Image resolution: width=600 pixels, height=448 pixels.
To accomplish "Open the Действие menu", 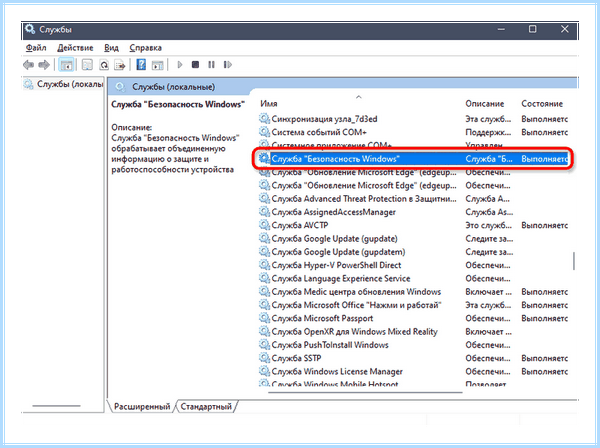I will pyautogui.click(x=75, y=48).
